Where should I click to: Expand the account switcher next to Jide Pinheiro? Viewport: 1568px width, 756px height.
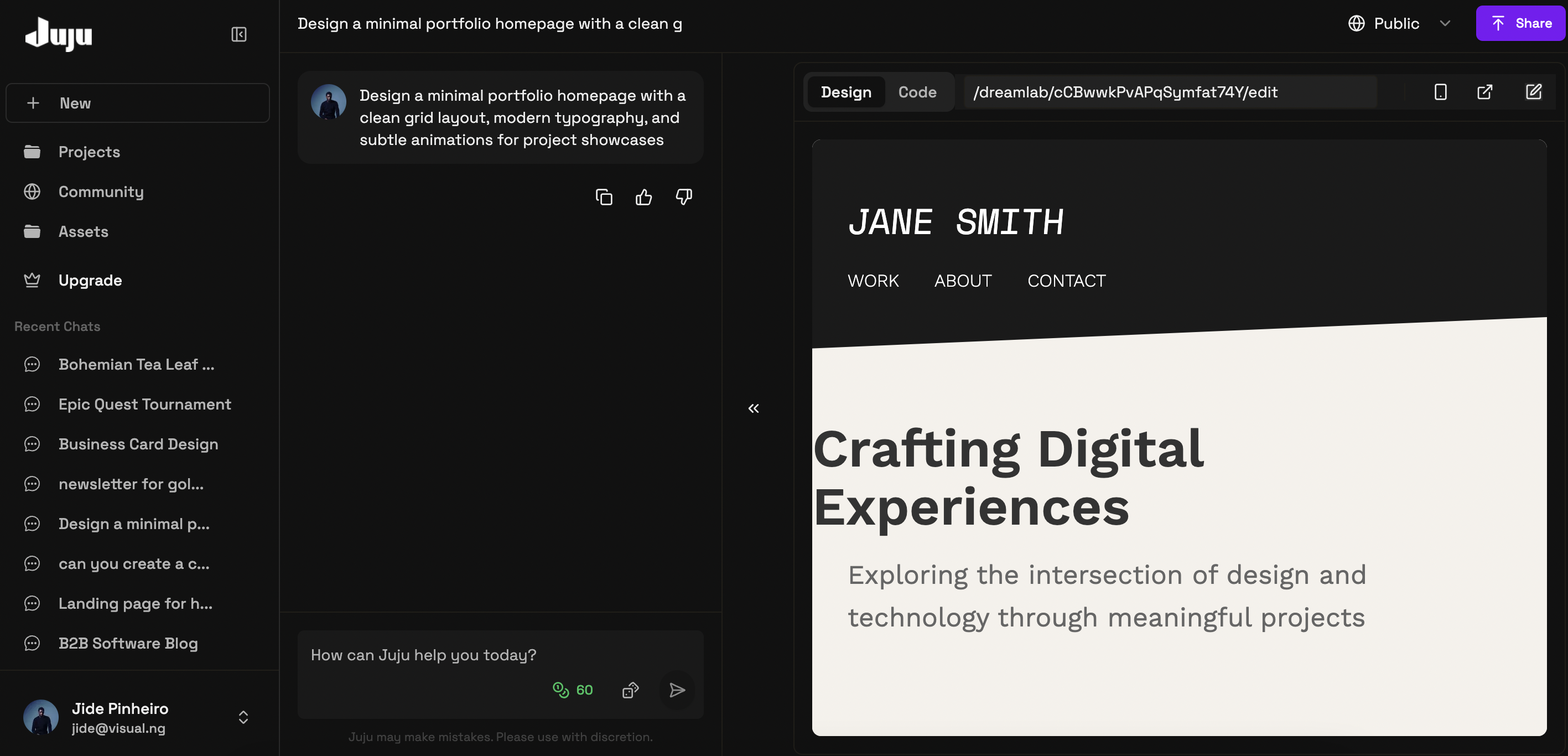coord(242,717)
